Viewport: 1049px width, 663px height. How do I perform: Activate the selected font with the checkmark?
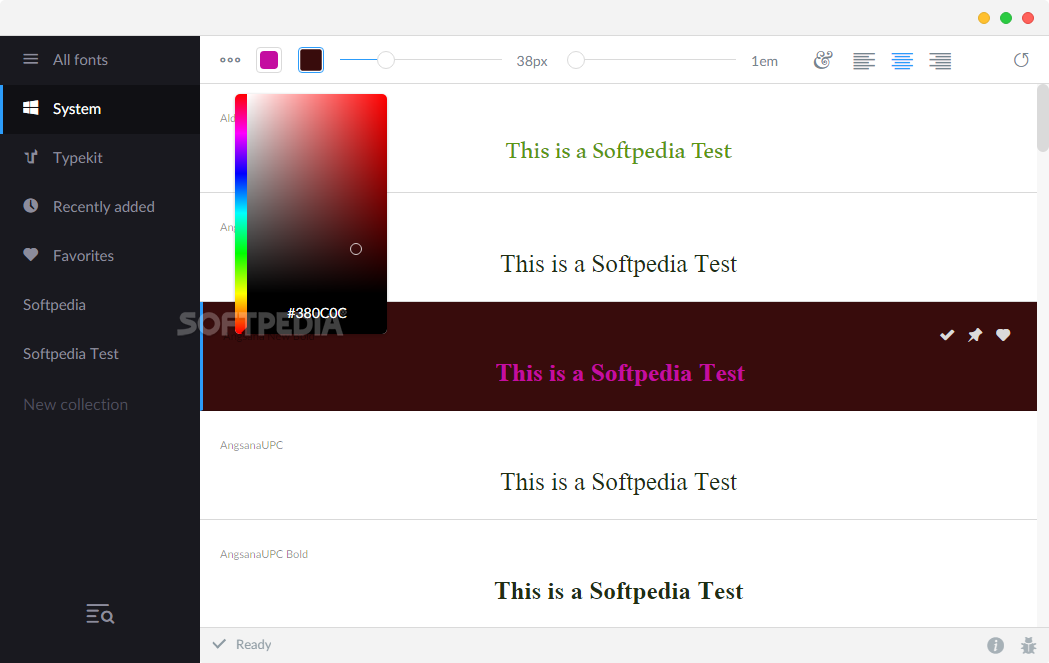(947, 335)
